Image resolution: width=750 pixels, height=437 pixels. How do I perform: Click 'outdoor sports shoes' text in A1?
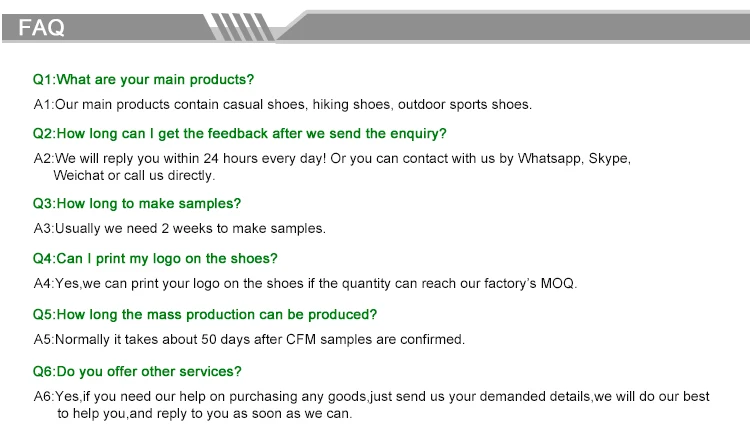[x=464, y=104]
